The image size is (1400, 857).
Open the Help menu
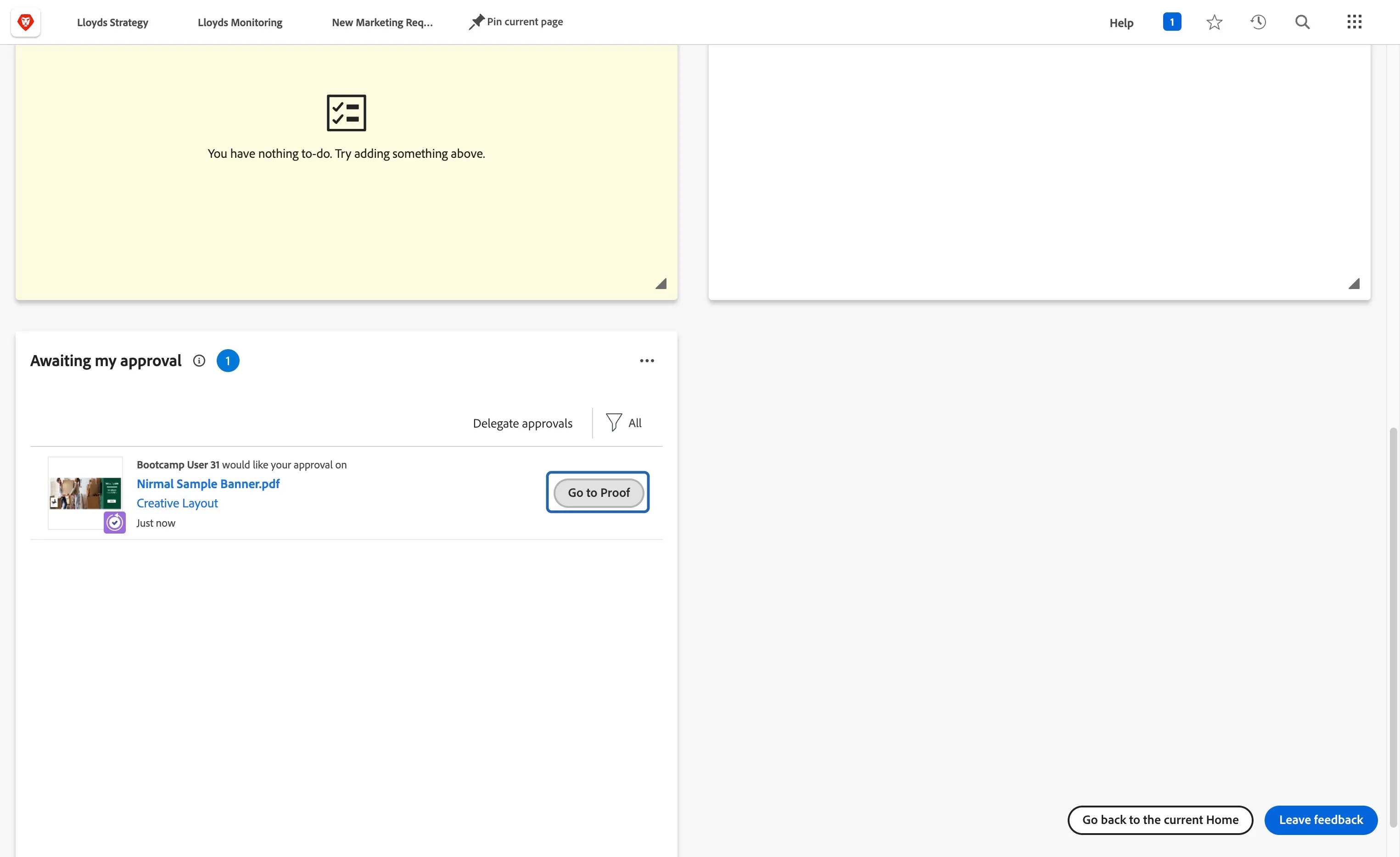(1121, 23)
